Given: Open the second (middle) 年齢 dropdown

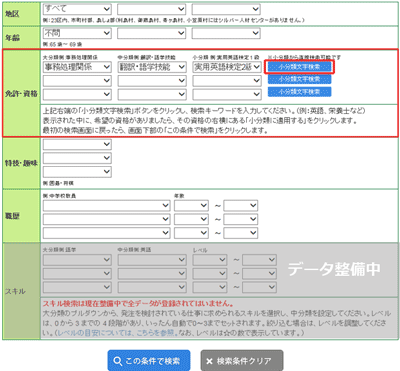Looking at the screenshot, I should click(152, 33).
